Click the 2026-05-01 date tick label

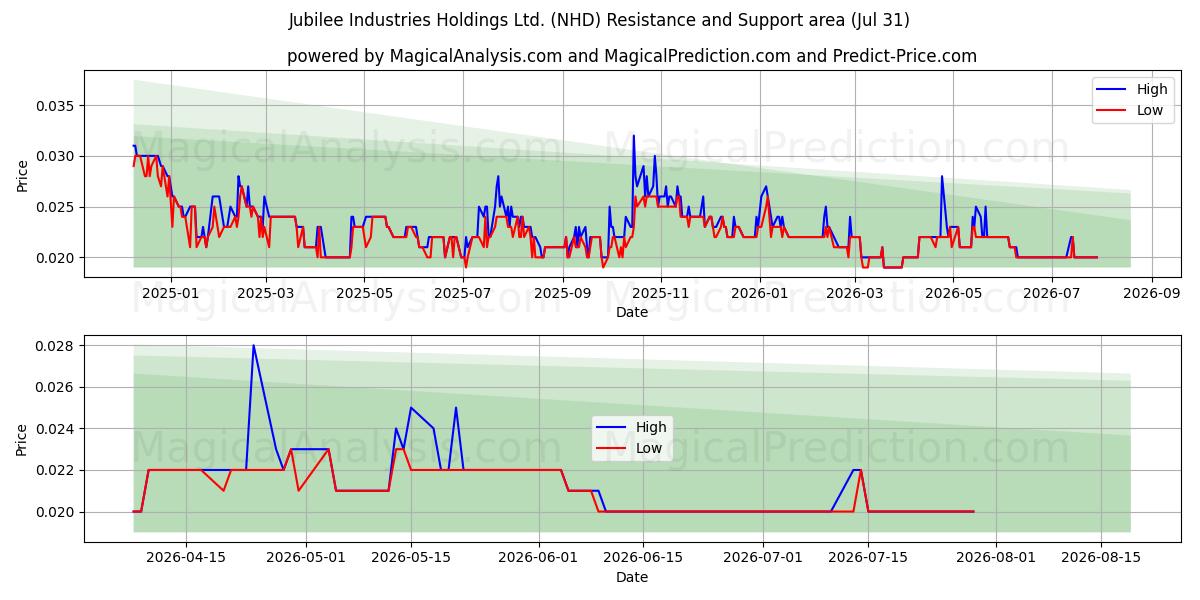(305, 558)
